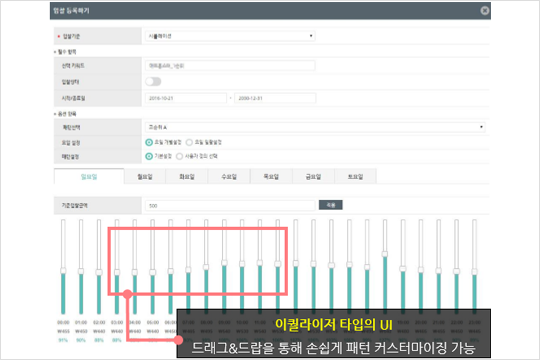Click the 02:00 hour slider handle
Viewport: 540px width, 360px height.
(99, 272)
